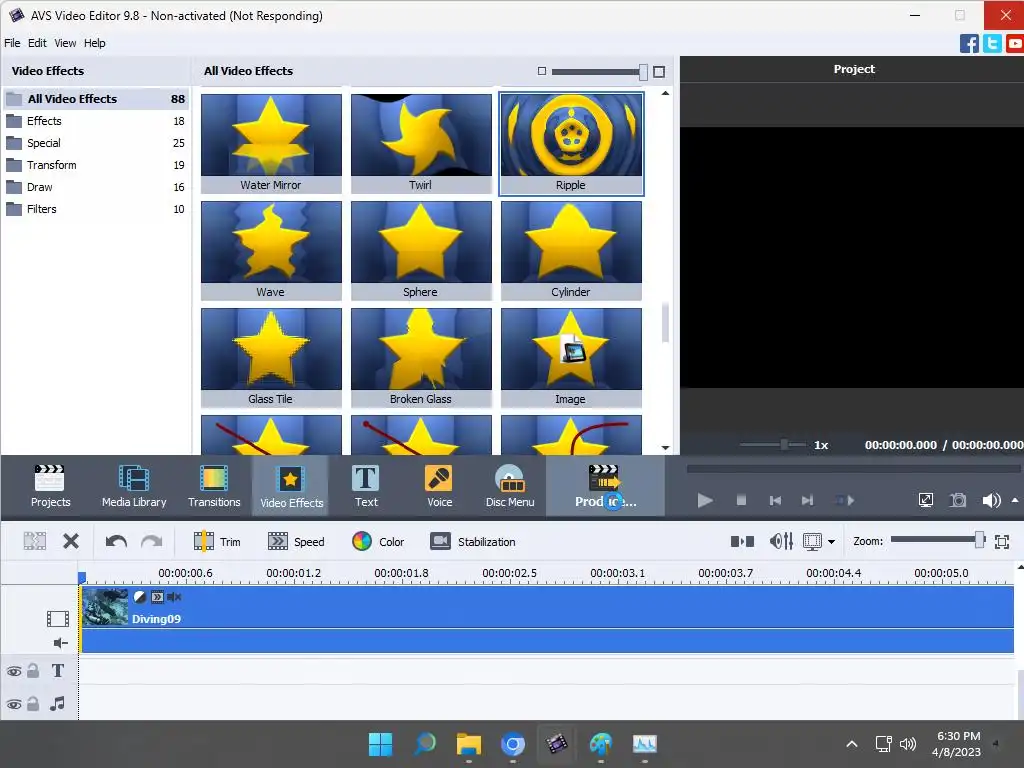This screenshot has width=1024, height=768.
Task: Select the Water Mirror effect thumbnail
Action: (x=271, y=143)
